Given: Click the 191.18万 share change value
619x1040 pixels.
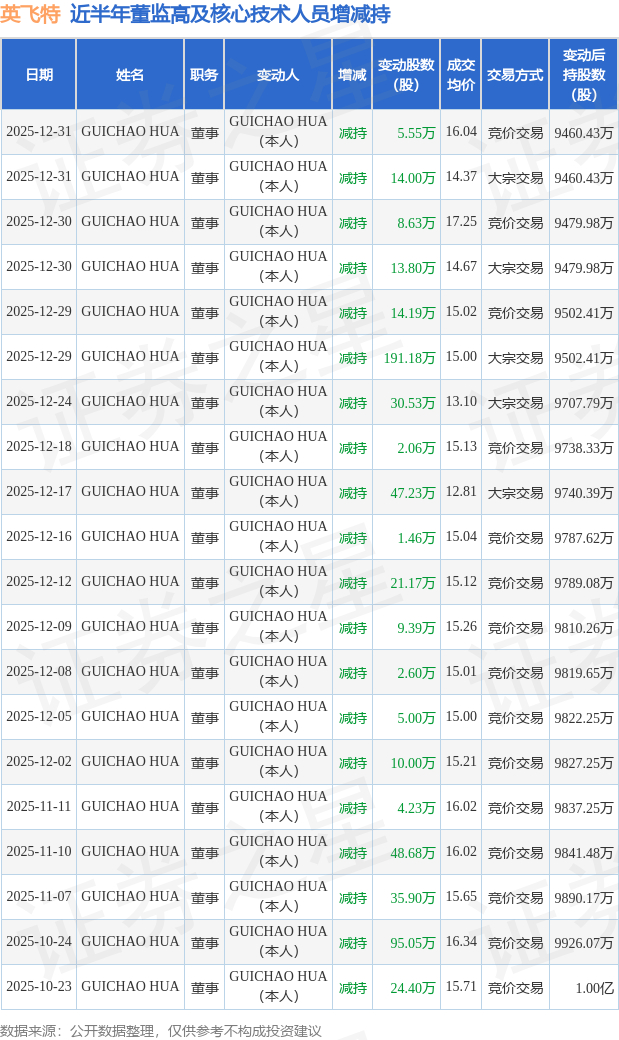Looking at the screenshot, I should pyautogui.click(x=409, y=358).
